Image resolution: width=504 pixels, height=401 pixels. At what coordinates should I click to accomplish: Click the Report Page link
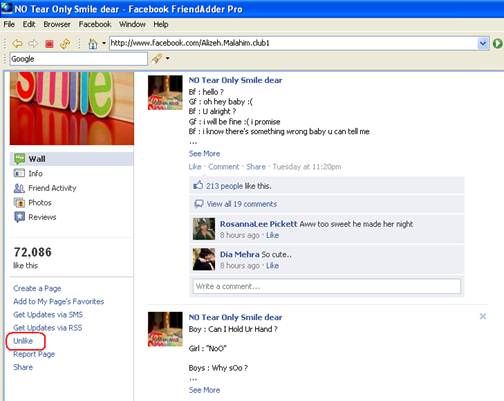[34, 354]
